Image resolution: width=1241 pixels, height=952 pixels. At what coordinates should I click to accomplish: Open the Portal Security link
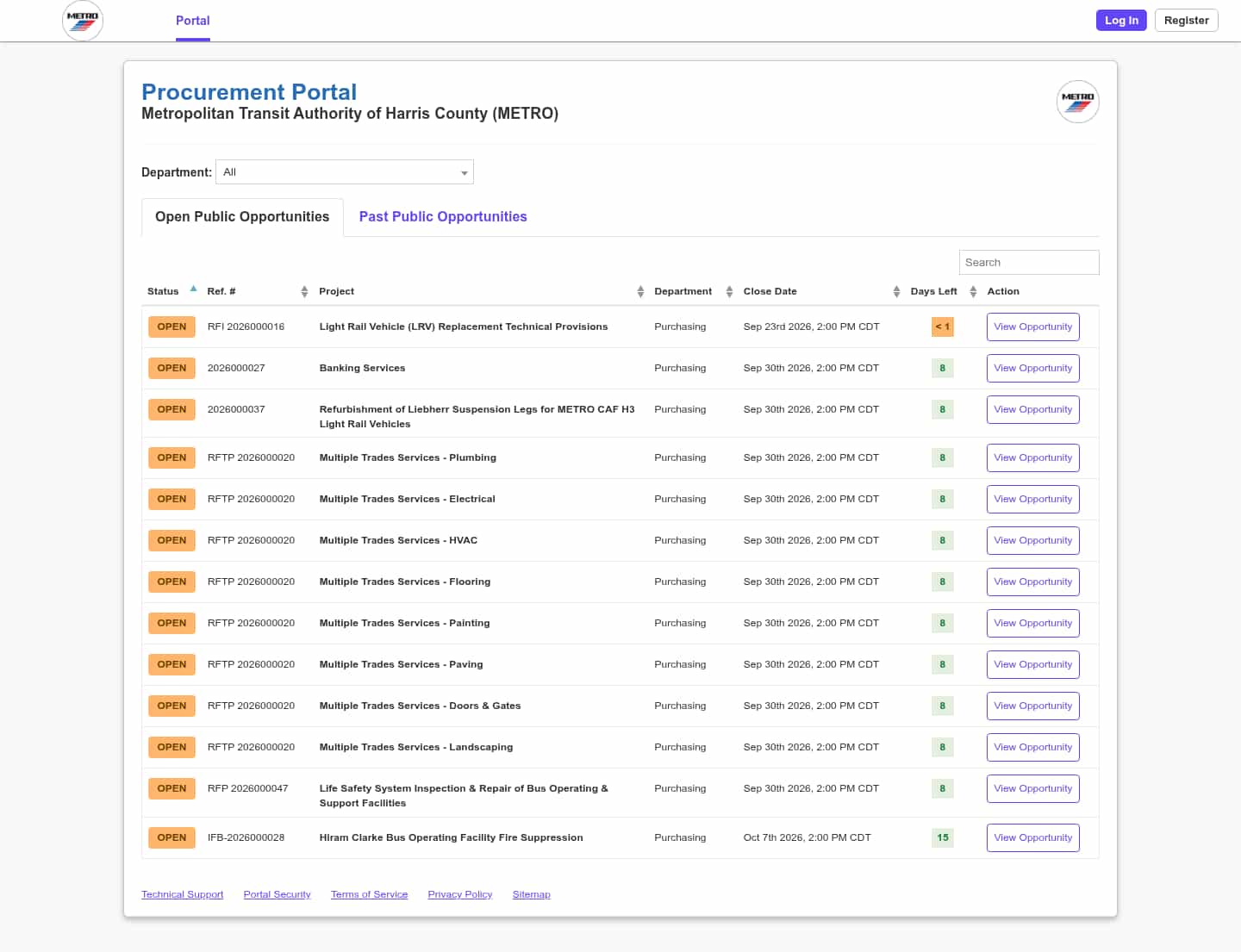point(277,894)
